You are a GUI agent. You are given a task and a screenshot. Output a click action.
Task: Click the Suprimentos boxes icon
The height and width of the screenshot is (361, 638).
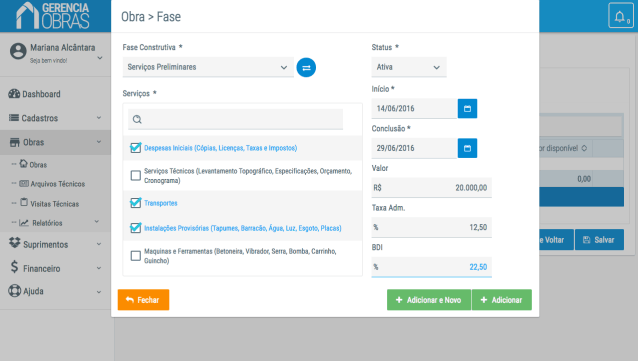pyautogui.click(x=15, y=243)
